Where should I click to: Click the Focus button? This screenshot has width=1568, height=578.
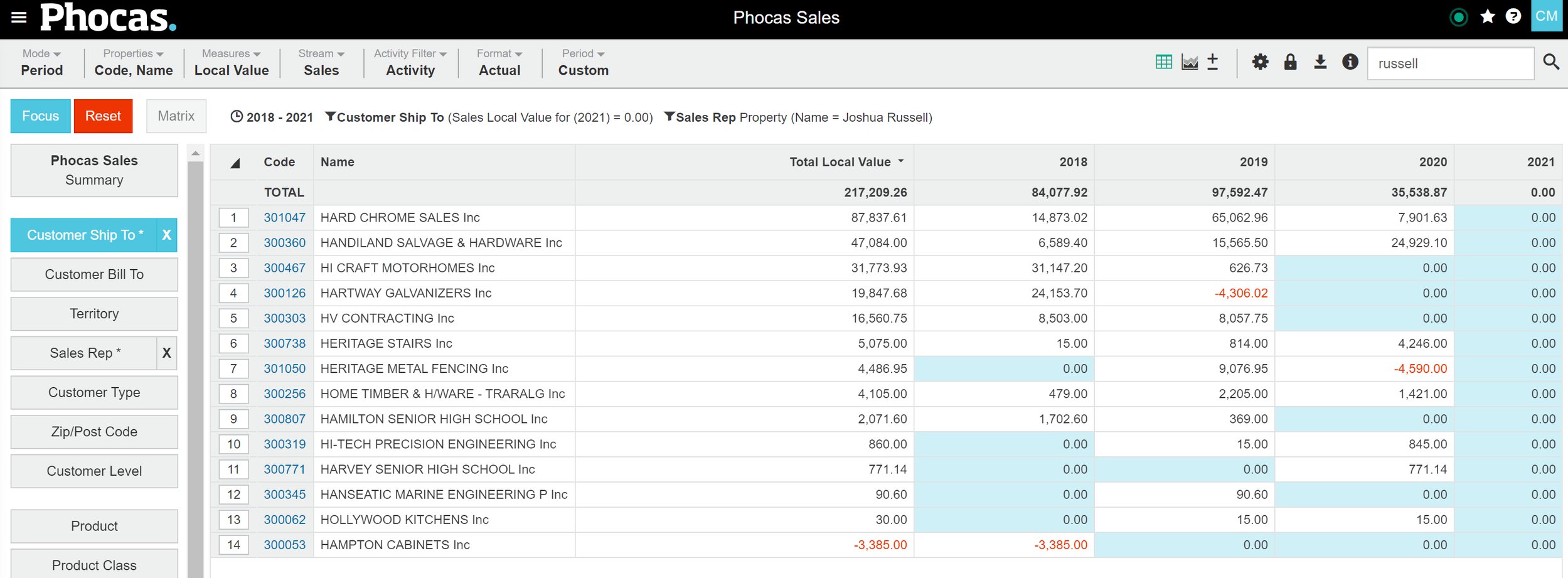pyautogui.click(x=41, y=116)
